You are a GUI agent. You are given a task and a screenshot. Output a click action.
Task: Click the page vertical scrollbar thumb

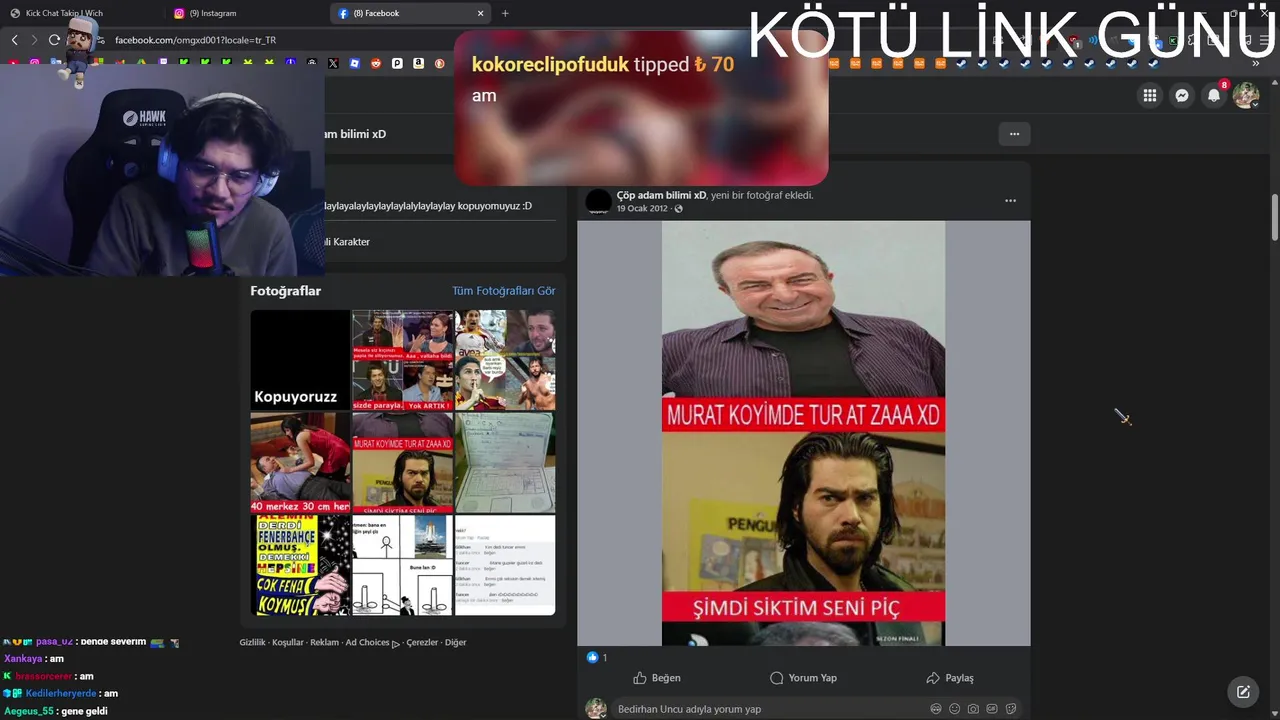point(1275,217)
